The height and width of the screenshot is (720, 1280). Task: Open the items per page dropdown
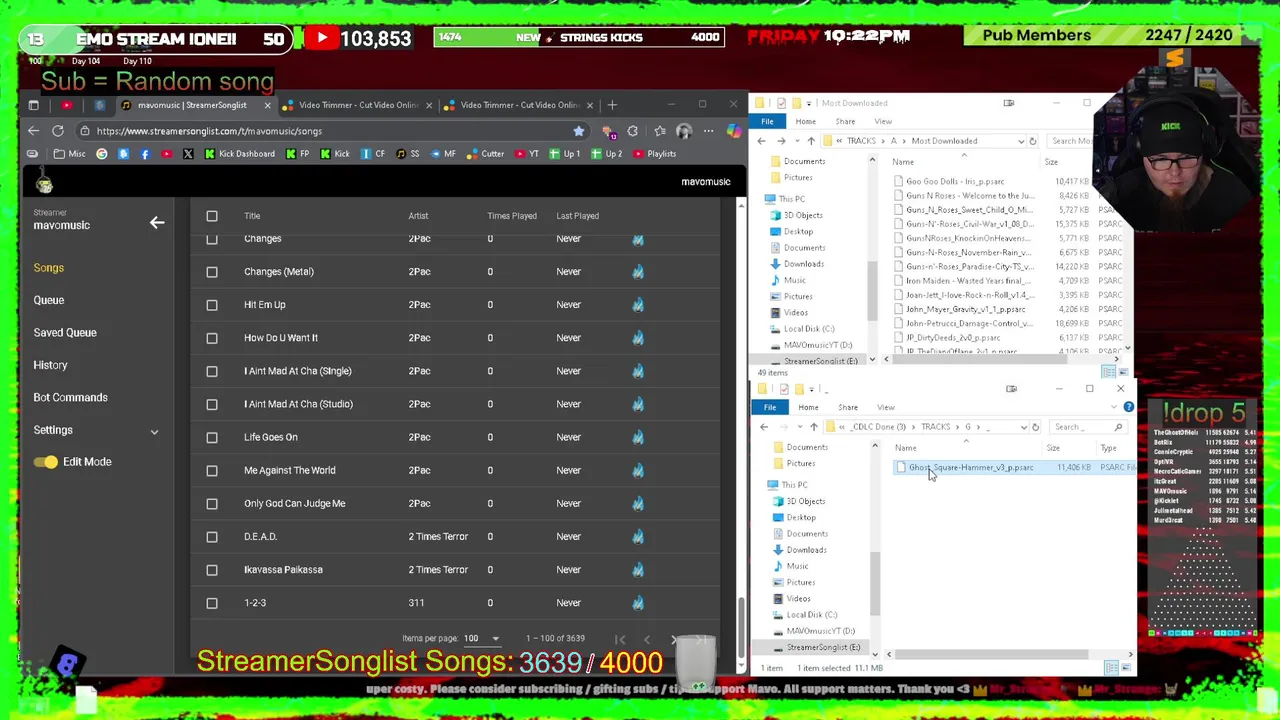click(x=481, y=638)
